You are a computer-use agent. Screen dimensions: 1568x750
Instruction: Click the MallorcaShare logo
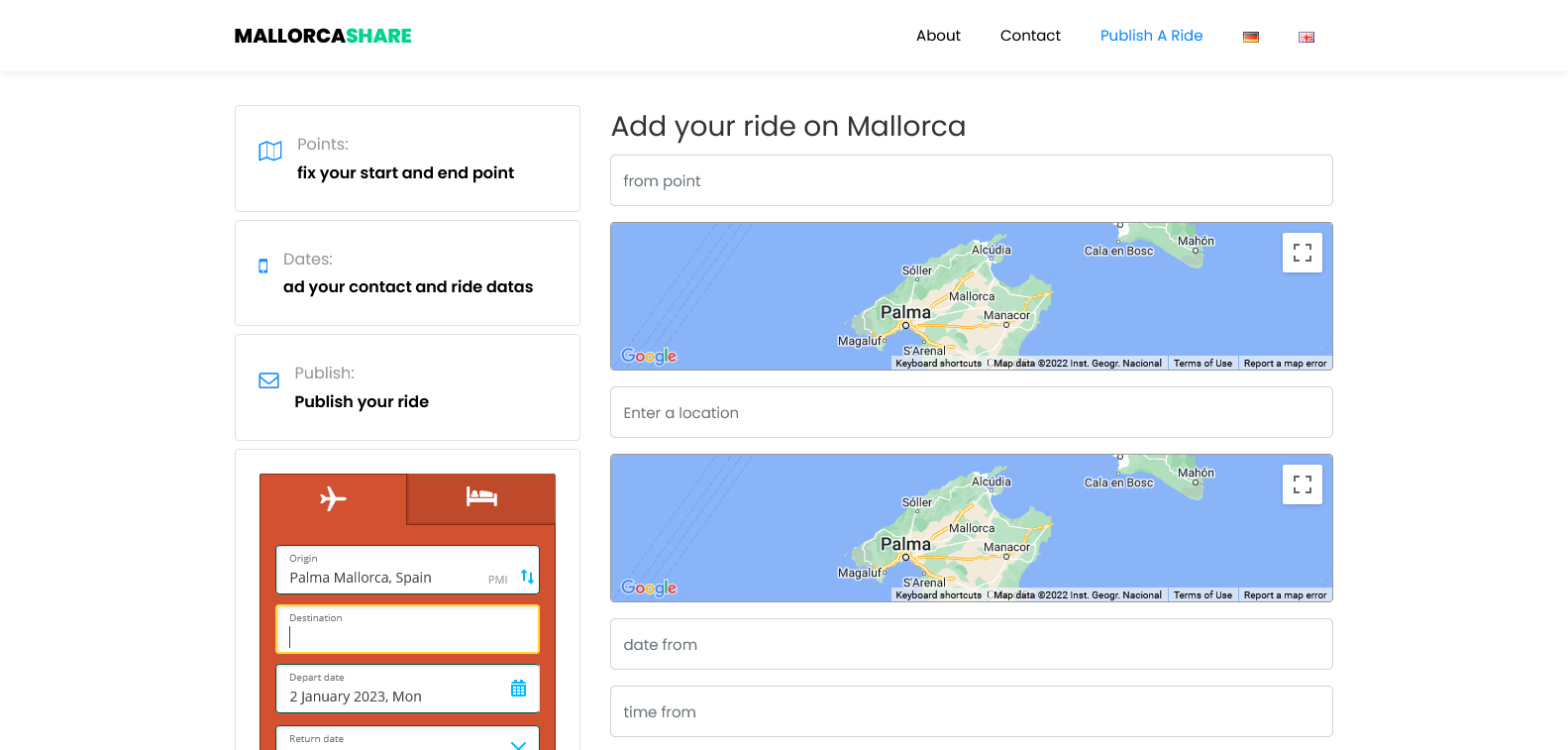click(323, 36)
